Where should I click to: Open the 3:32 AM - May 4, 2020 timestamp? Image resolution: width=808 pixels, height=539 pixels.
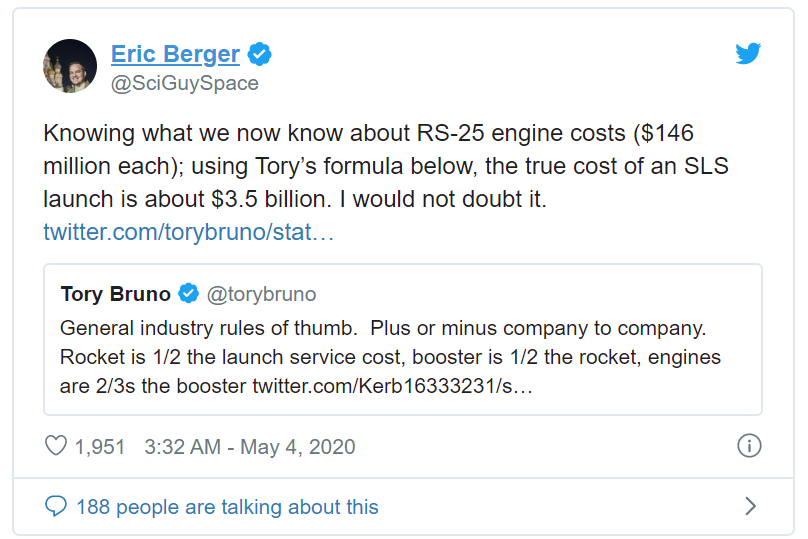pyautogui.click(x=249, y=447)
